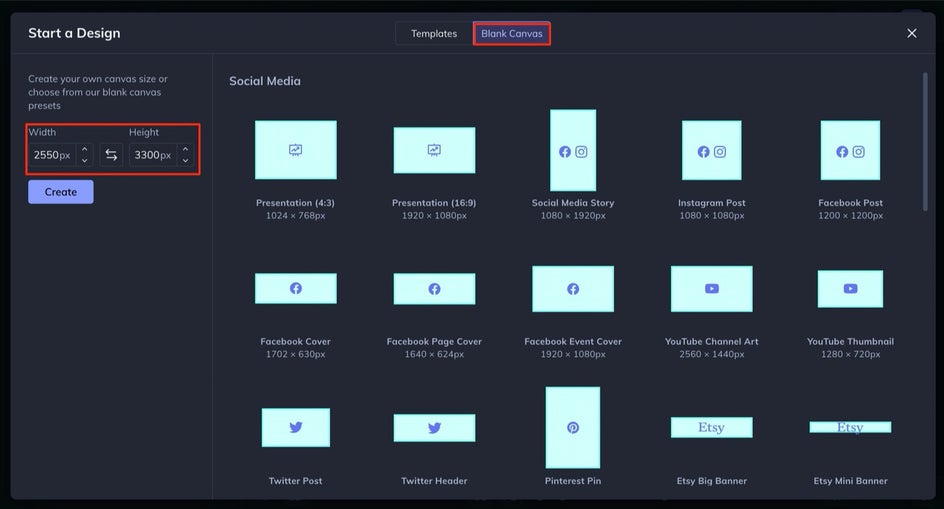The width and height of the screenshot is (944, 509).
Task: Select the Presentation (4:3) canvas preset
Action: pos(296,149)
